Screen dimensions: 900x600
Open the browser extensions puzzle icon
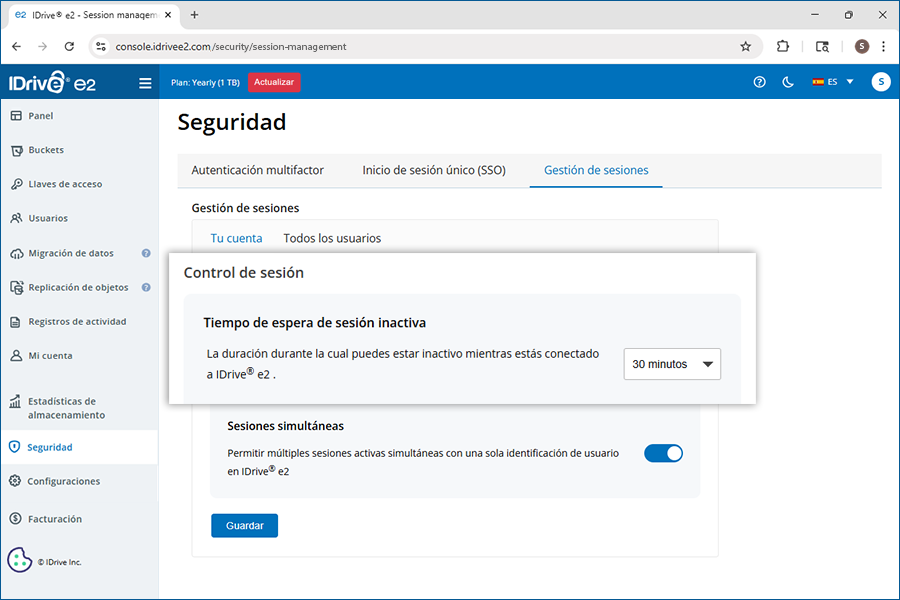[x=782, y=47]
